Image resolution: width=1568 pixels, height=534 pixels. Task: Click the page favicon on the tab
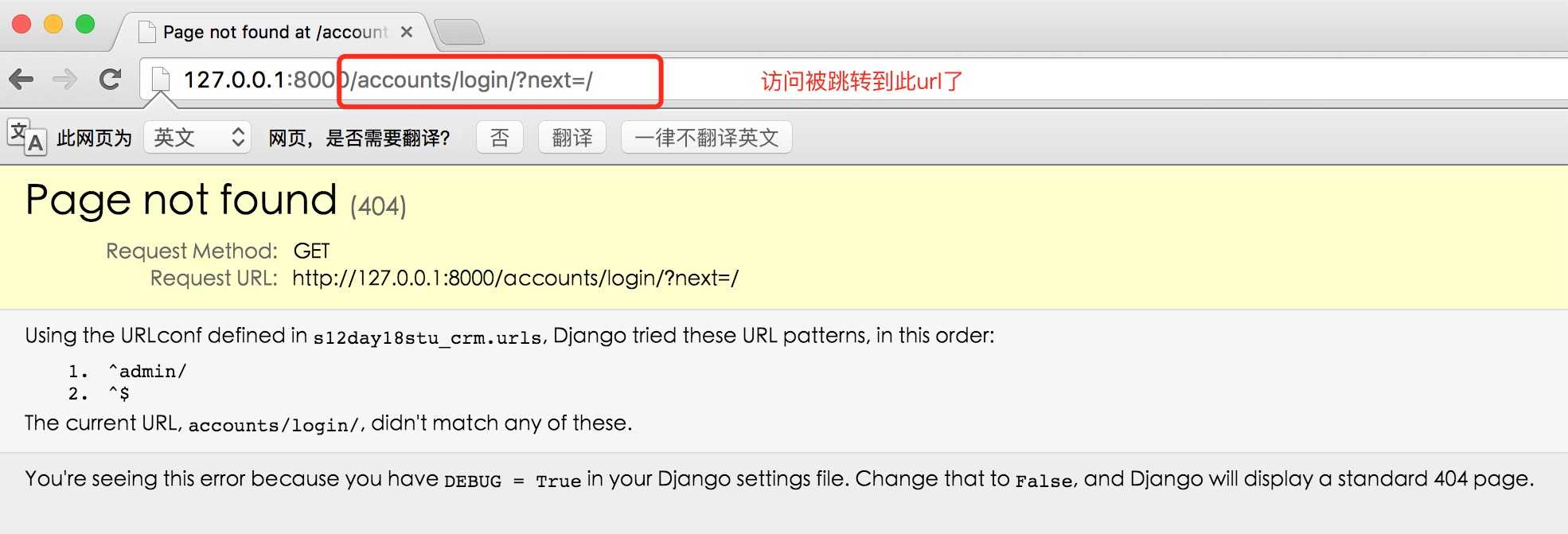(x=146, y=32)
